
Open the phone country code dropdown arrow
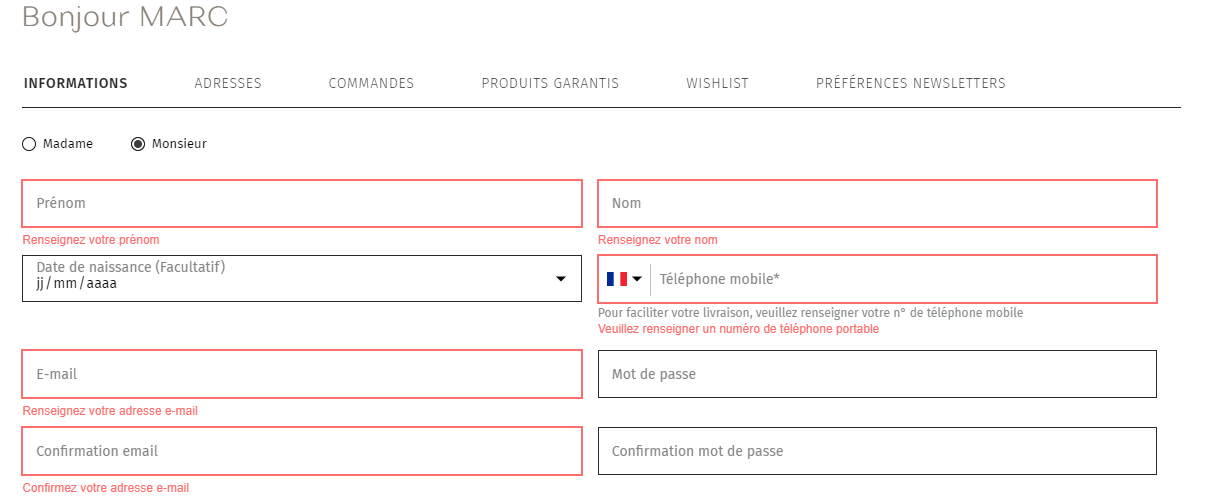click(x=637, y=279)
